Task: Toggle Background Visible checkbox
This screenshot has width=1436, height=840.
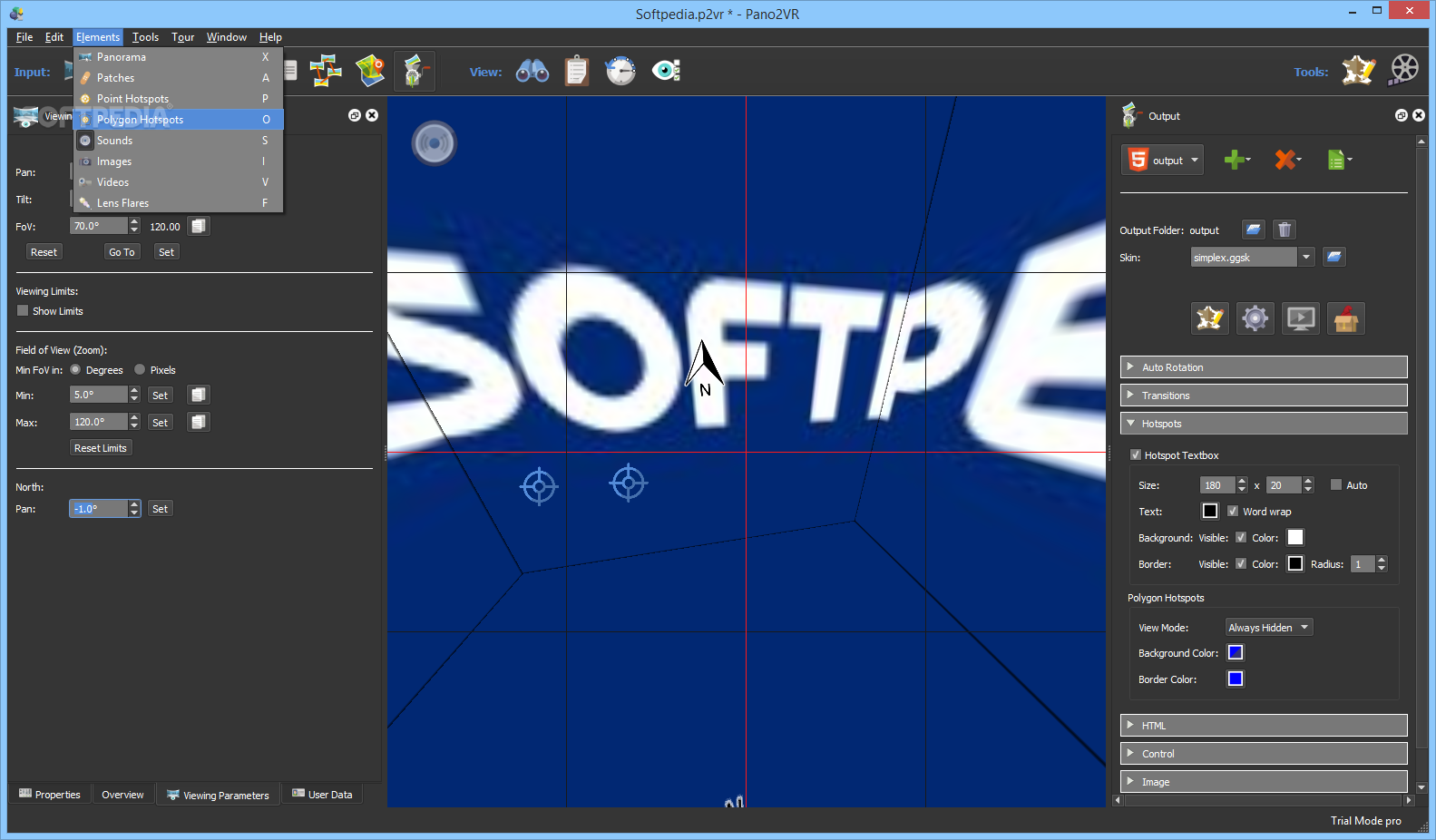Action: pos(1241,537)
